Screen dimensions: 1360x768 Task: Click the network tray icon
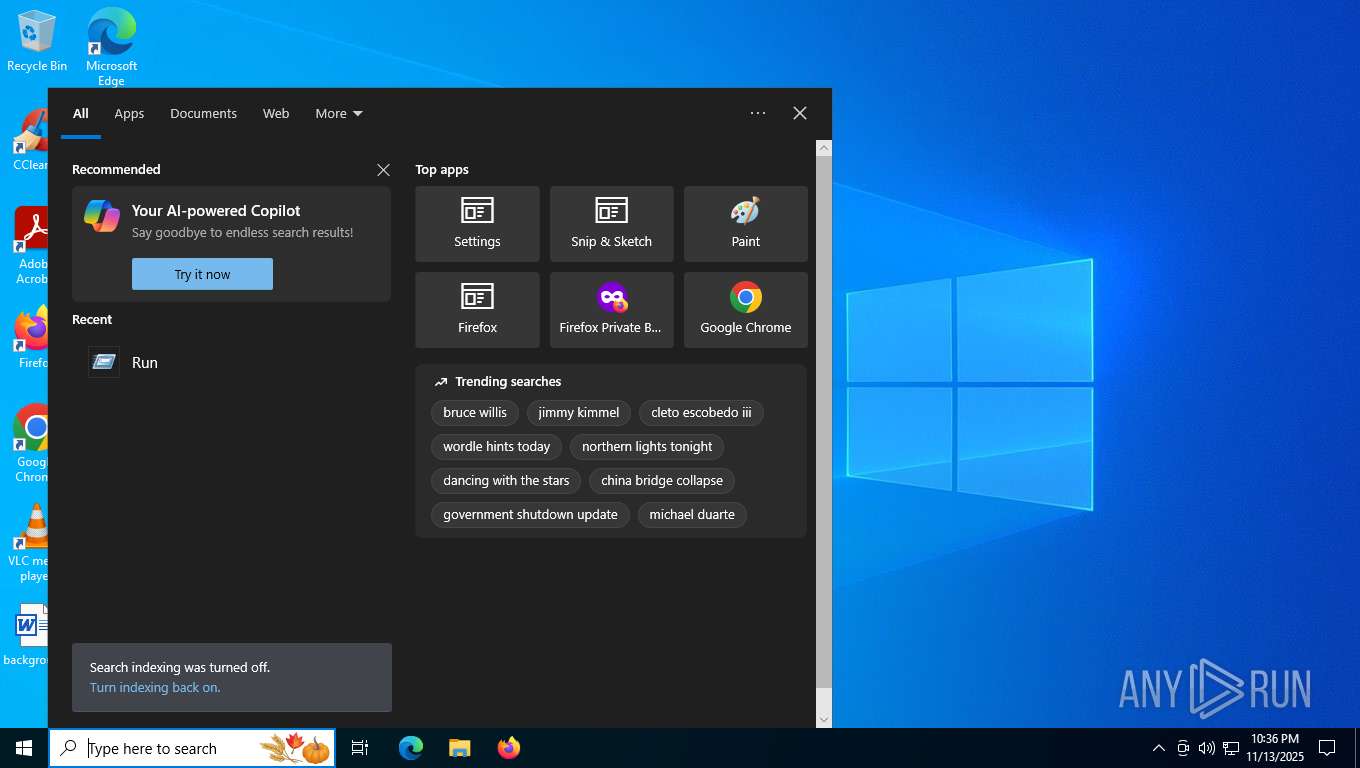[1231, 748]
